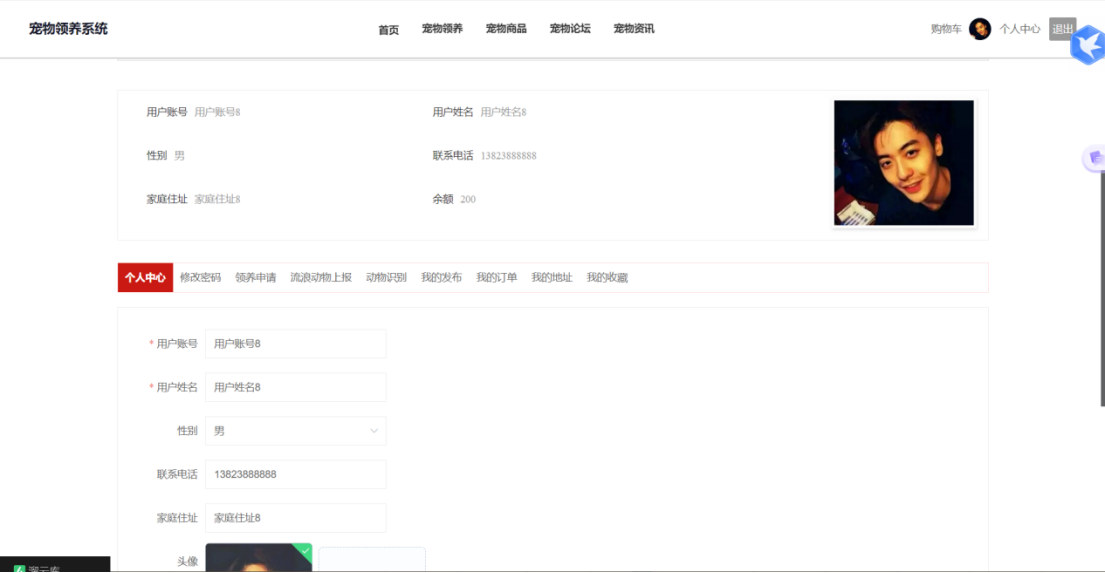Open 个人中心 link in header

tap(1020, 29)
